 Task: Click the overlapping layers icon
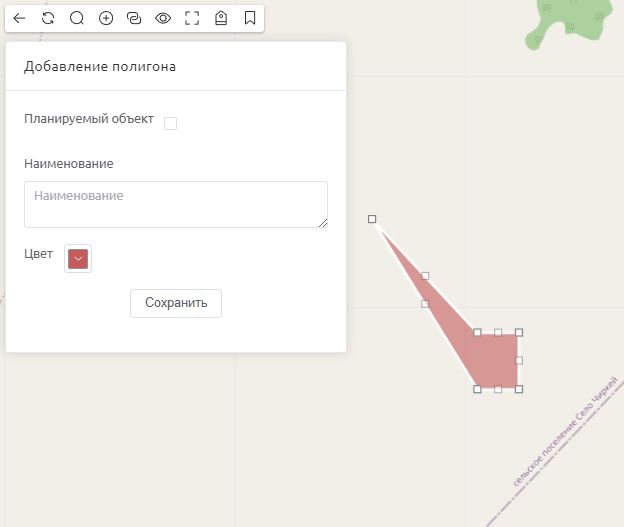click(134, 18)
